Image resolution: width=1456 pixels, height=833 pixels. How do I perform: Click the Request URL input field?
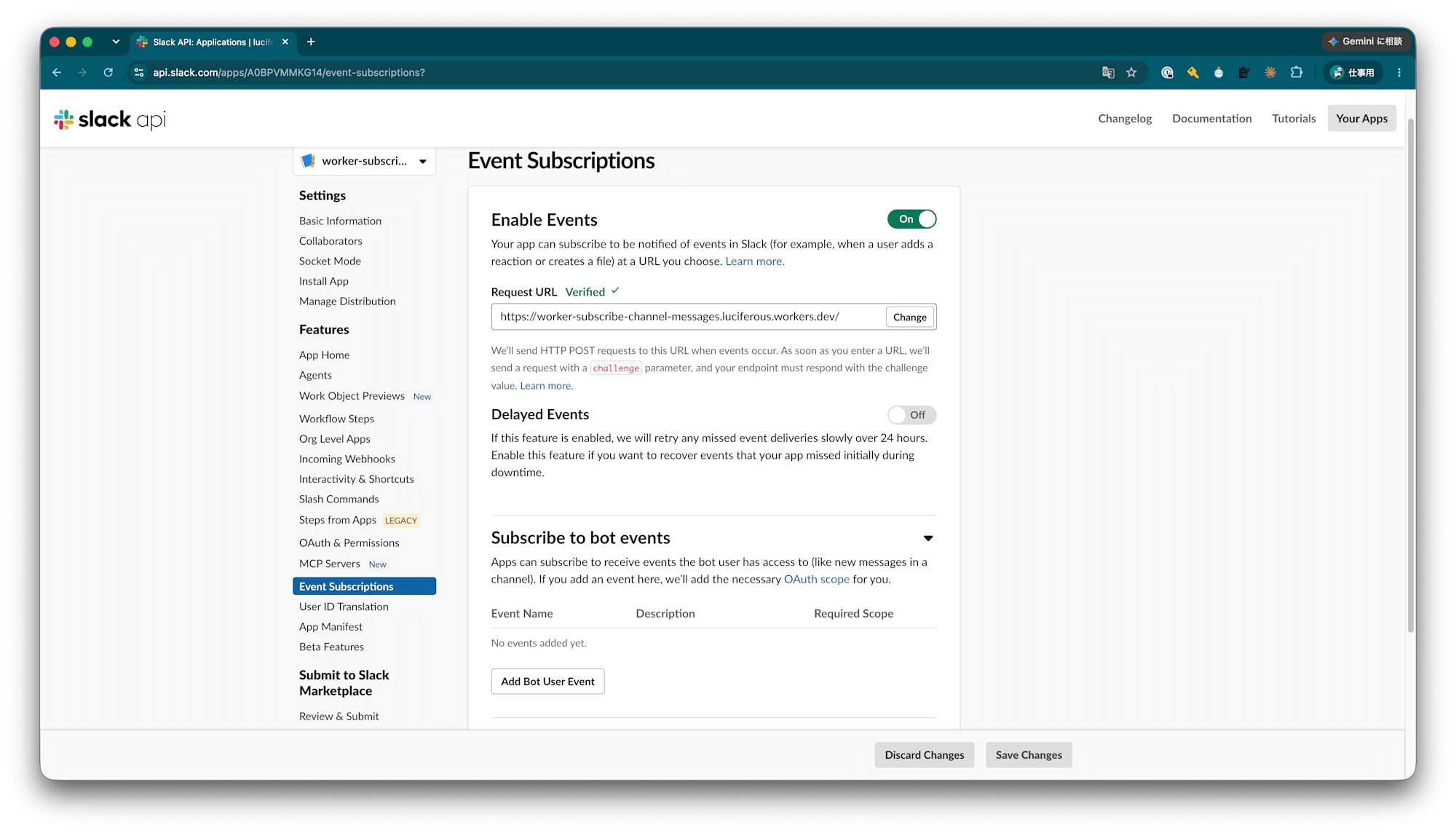click(688, 317)
